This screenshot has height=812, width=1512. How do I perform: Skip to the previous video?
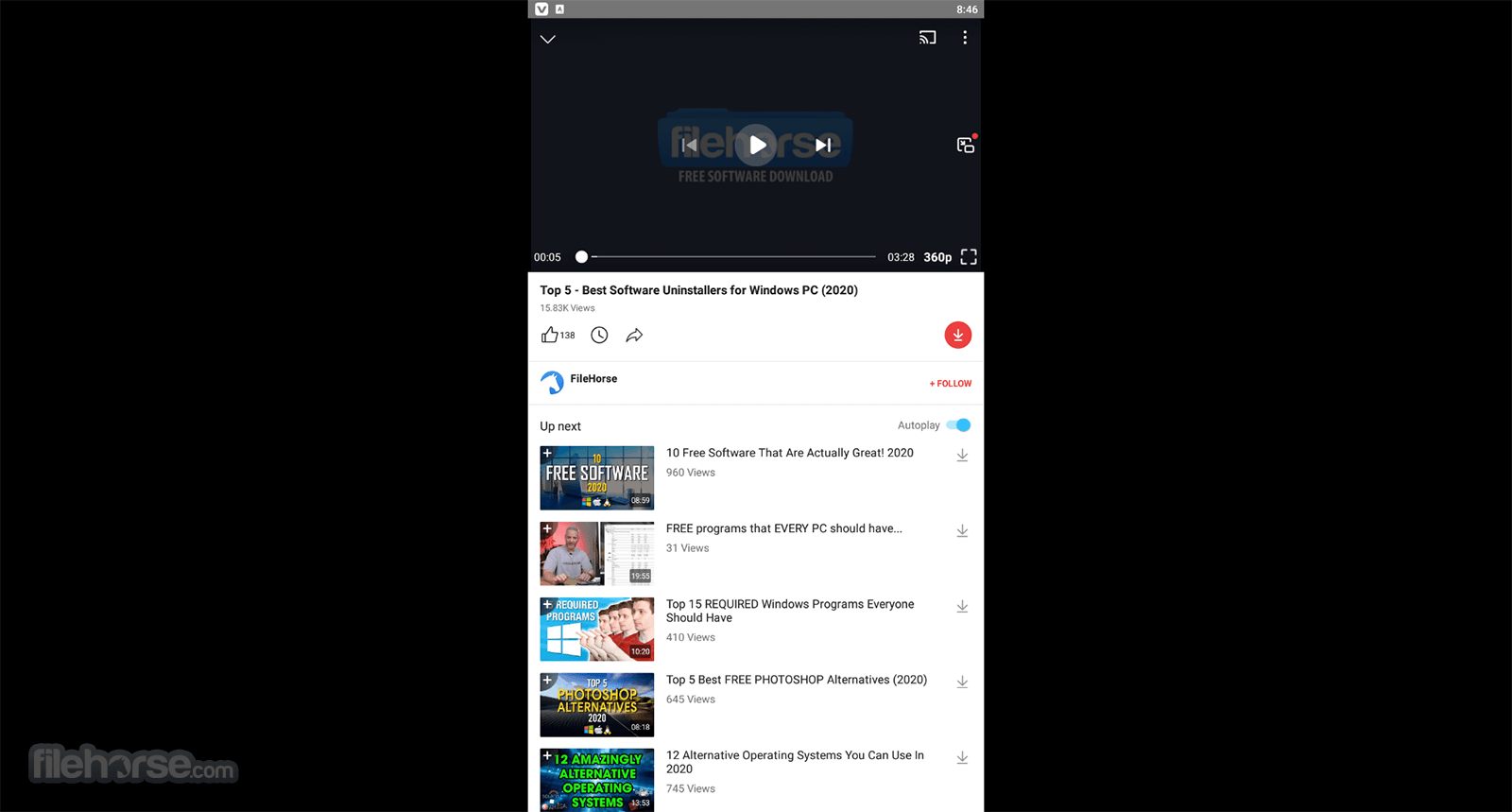tap(690, 145)
